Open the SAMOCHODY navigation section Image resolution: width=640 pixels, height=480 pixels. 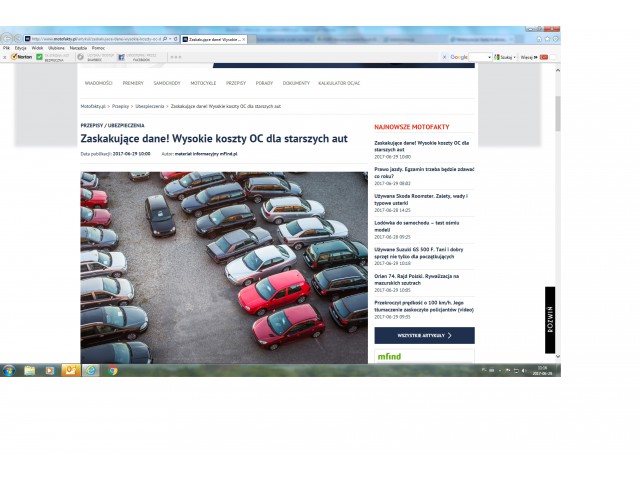pyautogui.click(x=166, y=83)
